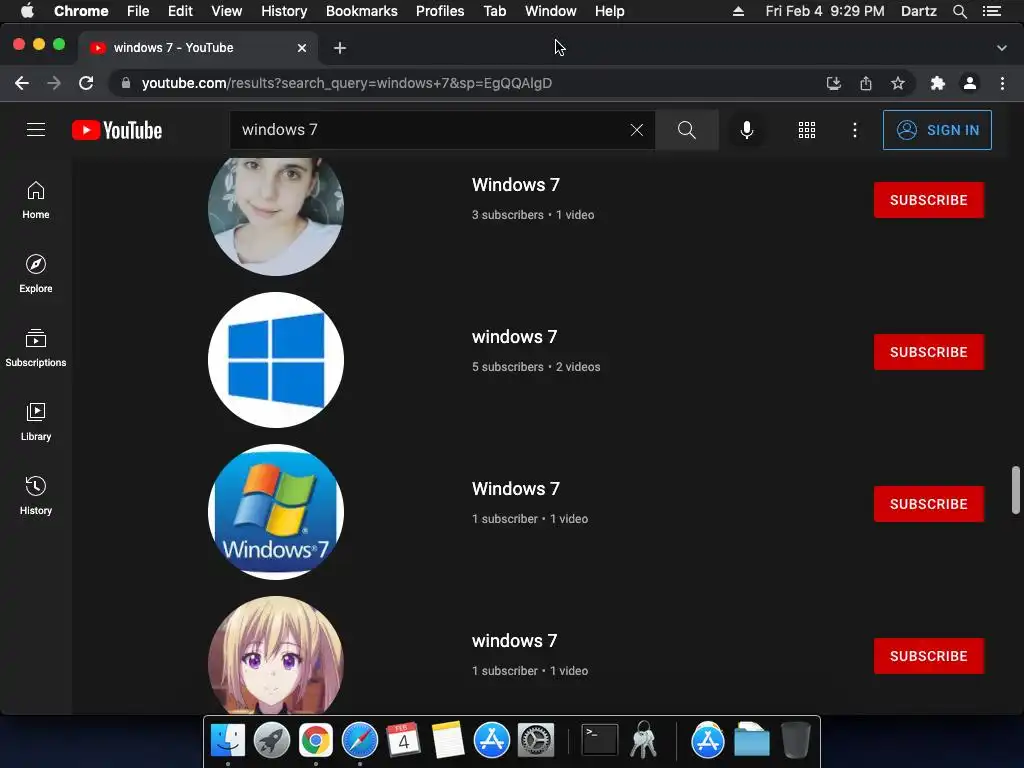
Task: Open the girl photo channel avatar
Action: point(276,216)
